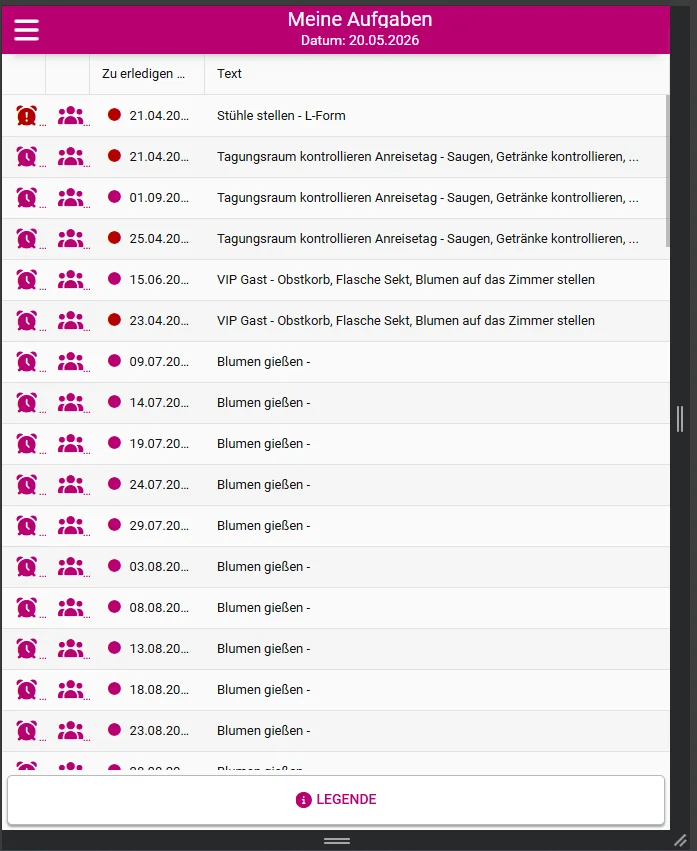Click alarm icon in the 18.08 Blumen gießen row
Screen dimensions: 697x851
tap(27, 689)
